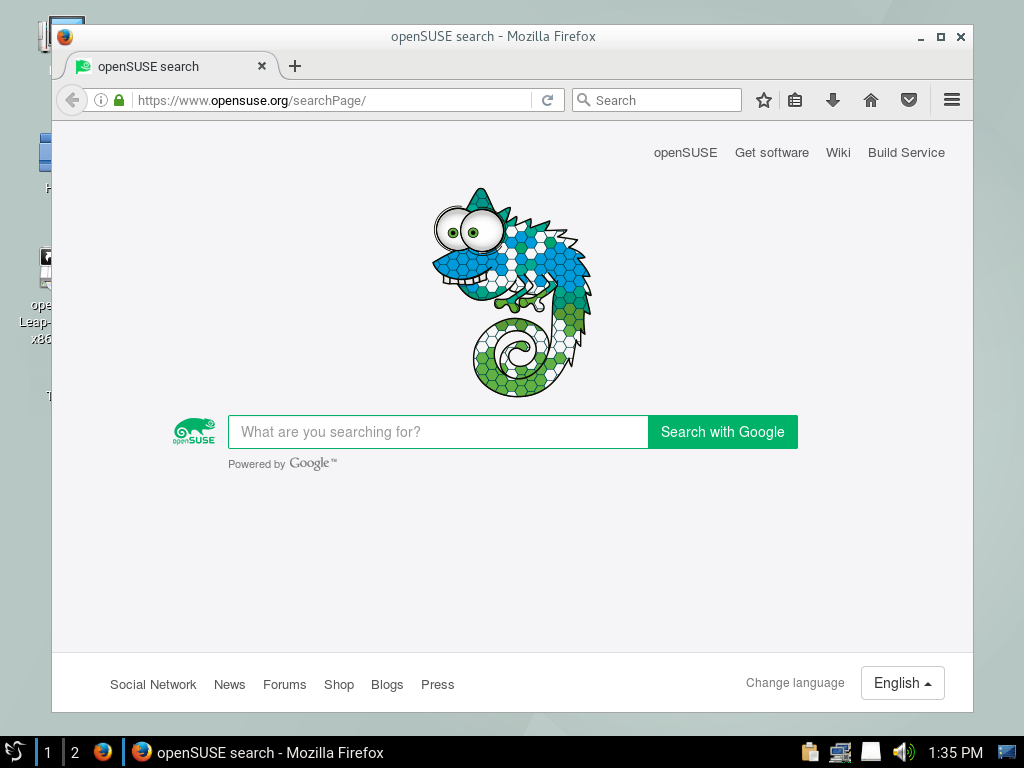Close the openSUSE search tab

coord(262,66)
